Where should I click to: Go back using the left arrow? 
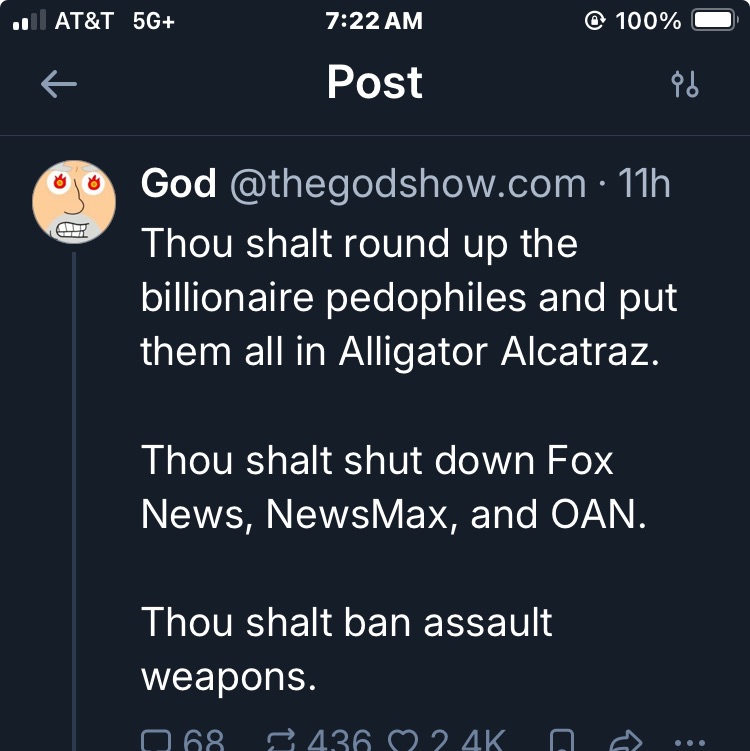[59, 85]
